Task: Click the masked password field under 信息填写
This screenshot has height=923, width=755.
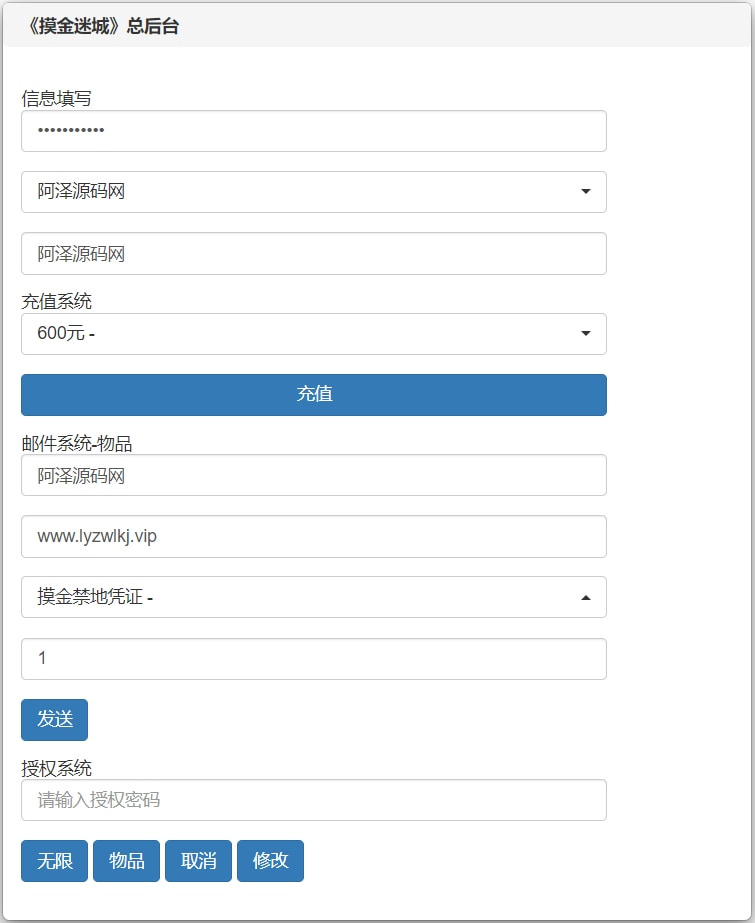Action: point(313,131)
